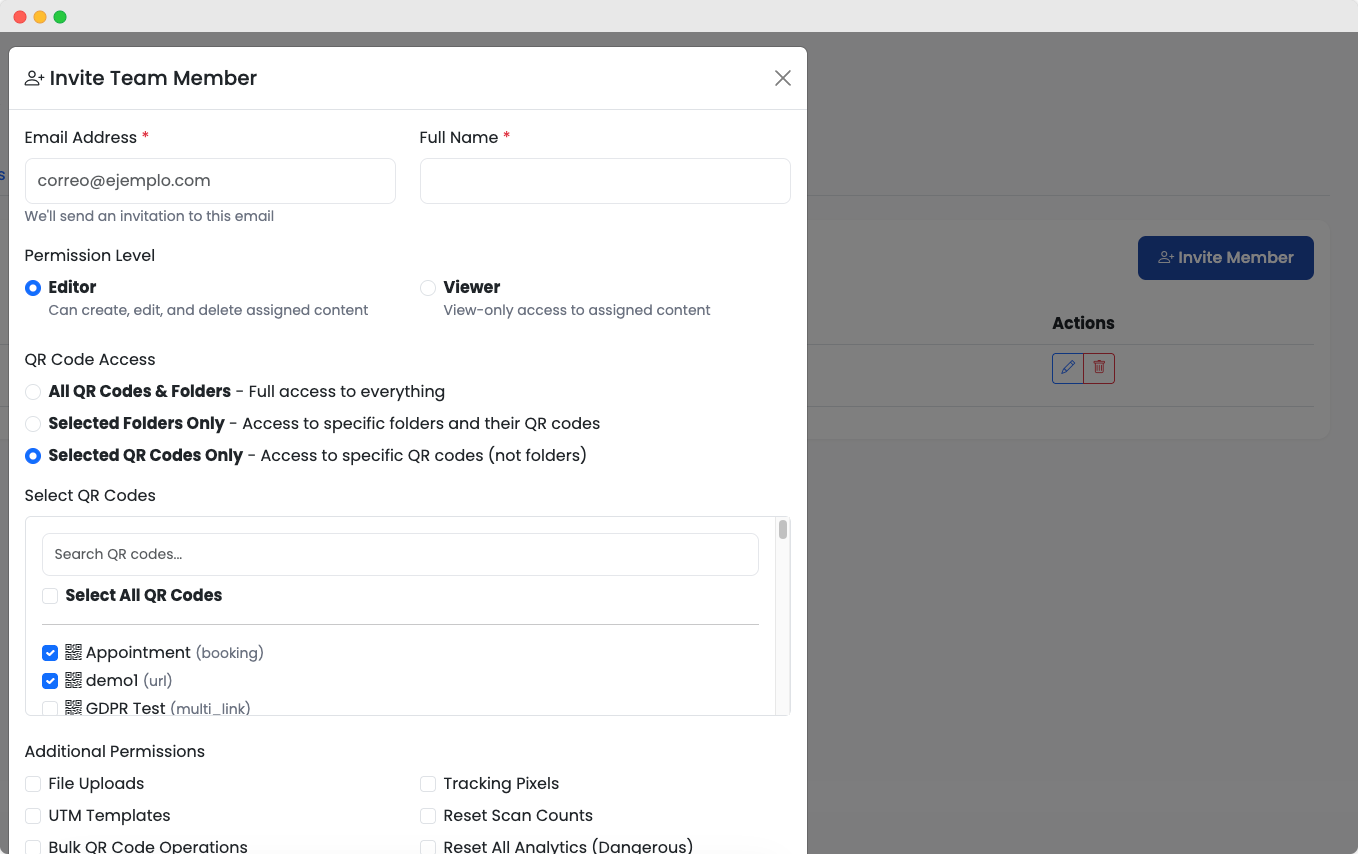Enable UTM Templates permission
Viewport: 1358px width, 854px height.
point(33,816)
